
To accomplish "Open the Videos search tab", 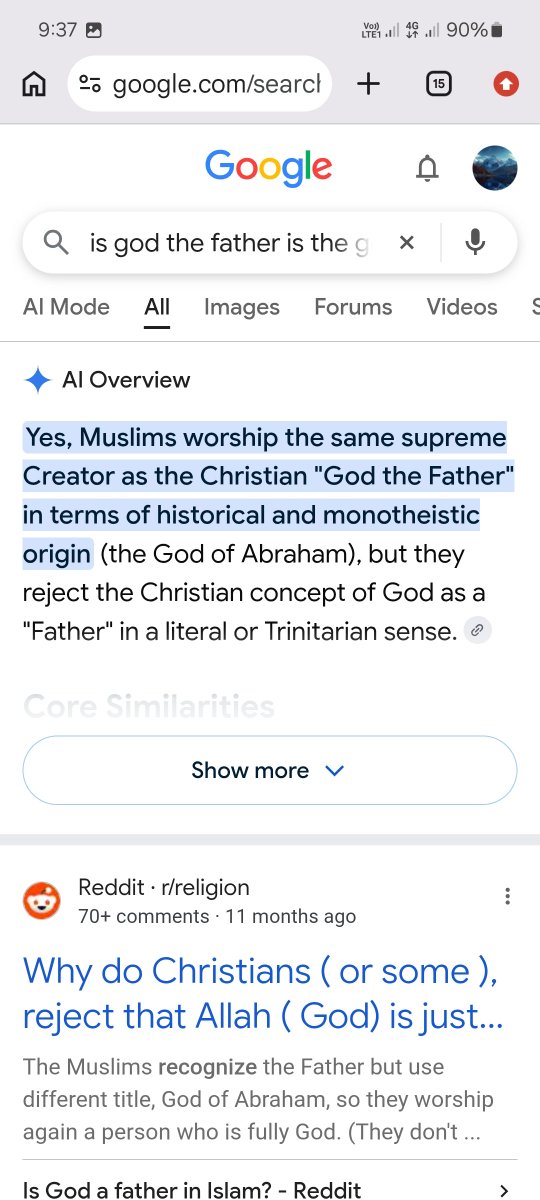I will [462, 307].
